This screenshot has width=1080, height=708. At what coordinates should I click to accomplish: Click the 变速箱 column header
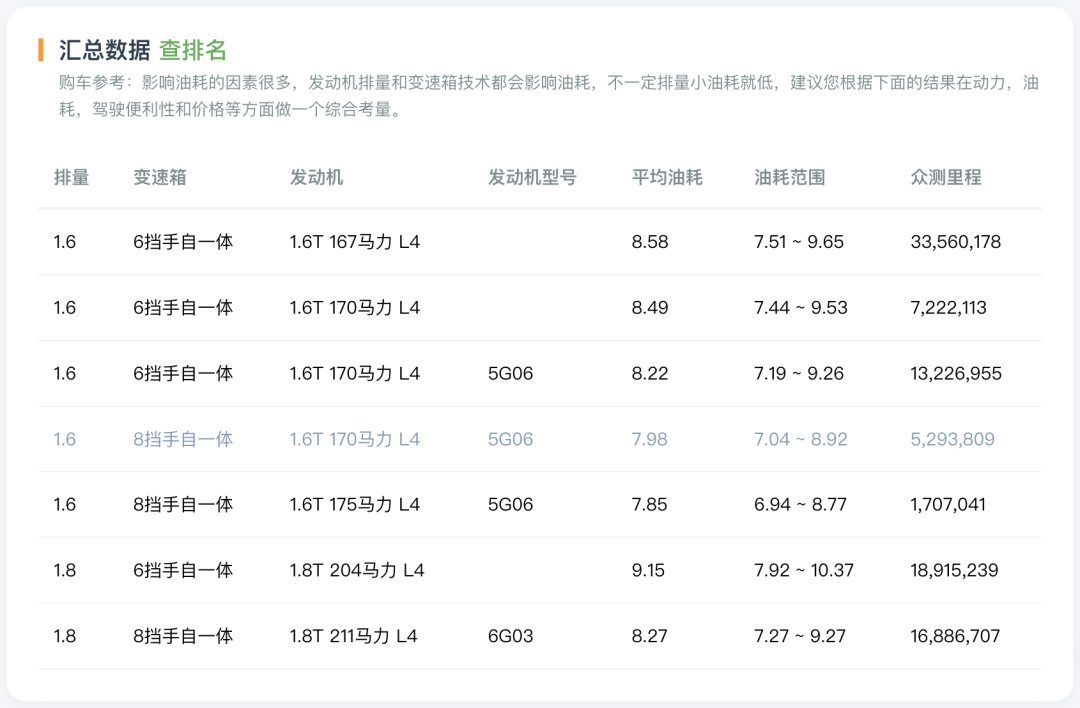coord(160,178)
